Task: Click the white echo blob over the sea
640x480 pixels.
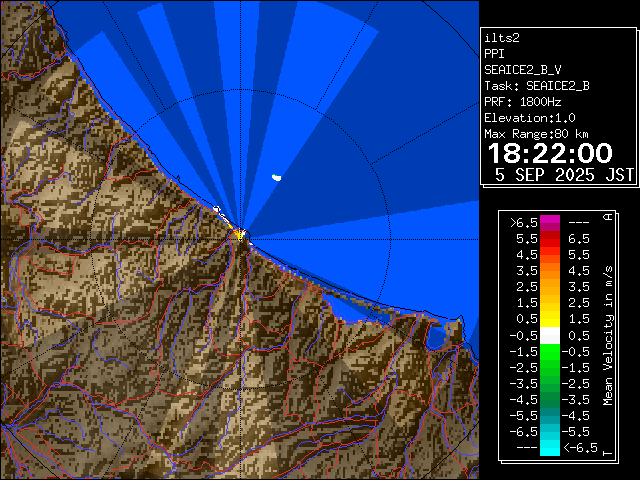Action: click(276, 178)
